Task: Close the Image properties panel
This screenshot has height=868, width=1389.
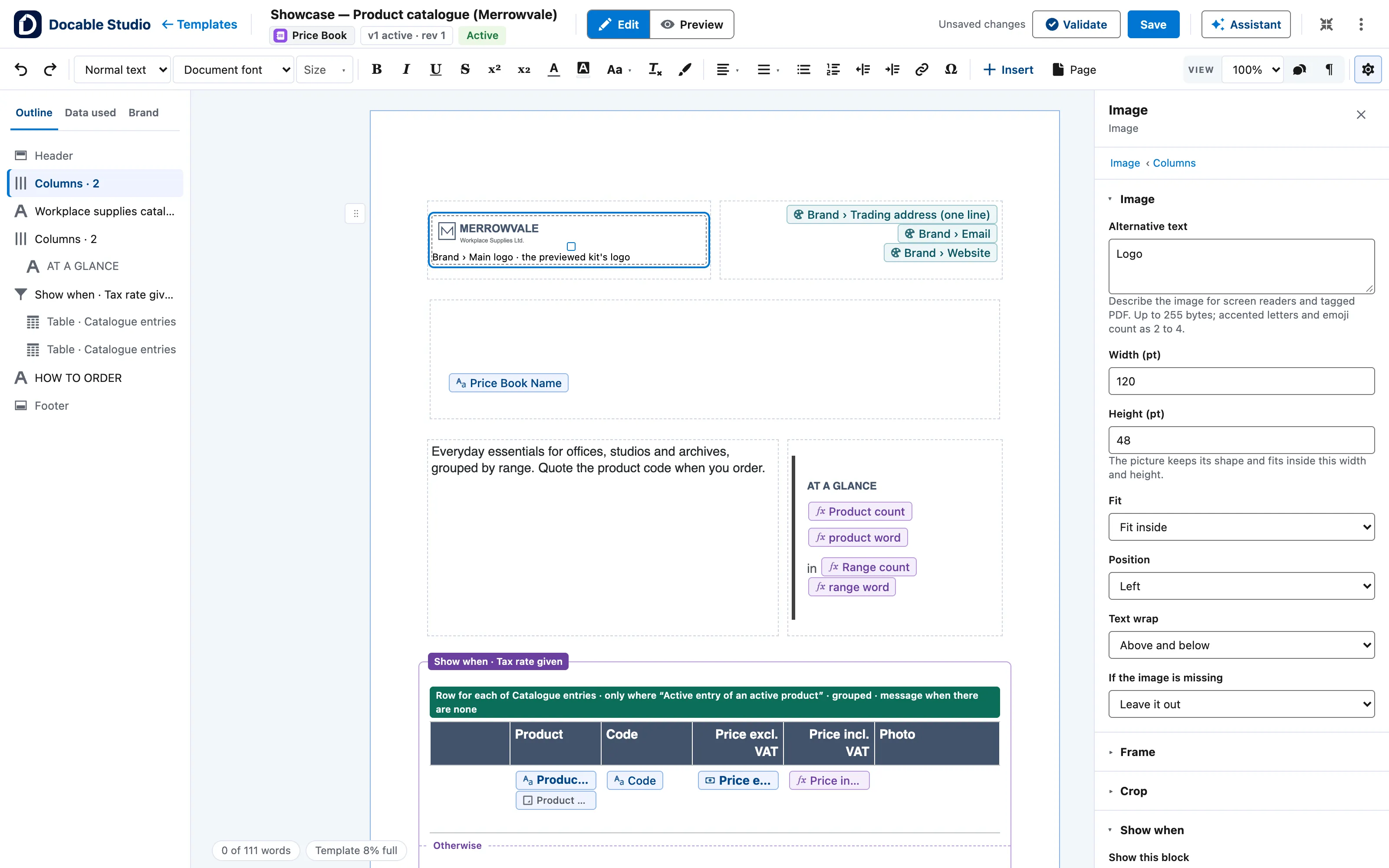Action: pyautogui.click(x=1361, y=115)
